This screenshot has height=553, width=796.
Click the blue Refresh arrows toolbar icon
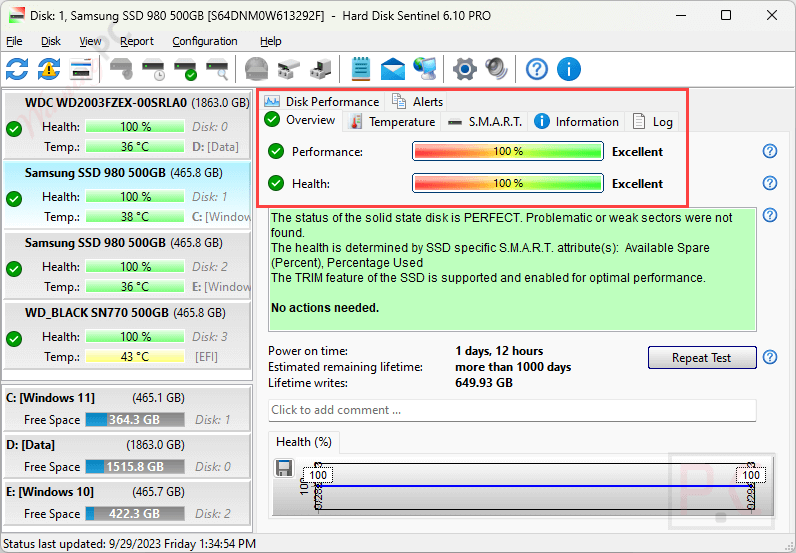click(x=17, y=69)
